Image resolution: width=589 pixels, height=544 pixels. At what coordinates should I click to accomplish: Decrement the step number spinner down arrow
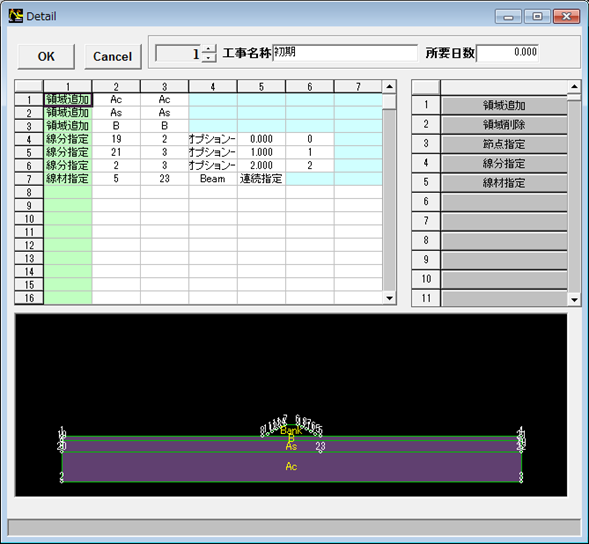click(209, 58)
